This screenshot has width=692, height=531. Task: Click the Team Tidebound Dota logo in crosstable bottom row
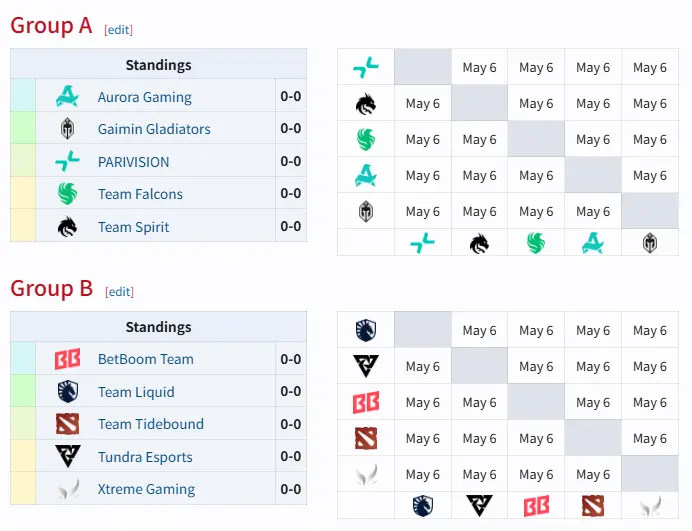(593, 506)
